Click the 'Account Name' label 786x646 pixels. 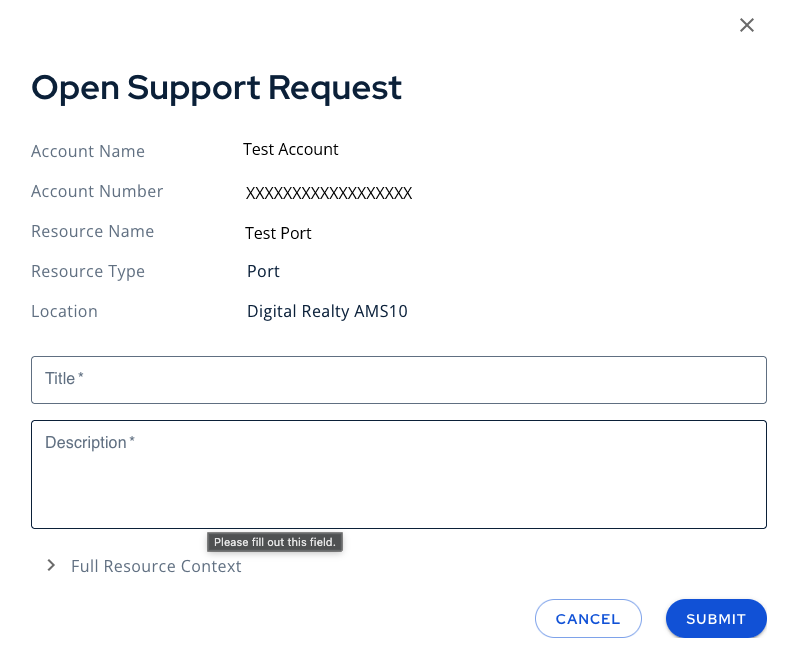coord(88,151)
